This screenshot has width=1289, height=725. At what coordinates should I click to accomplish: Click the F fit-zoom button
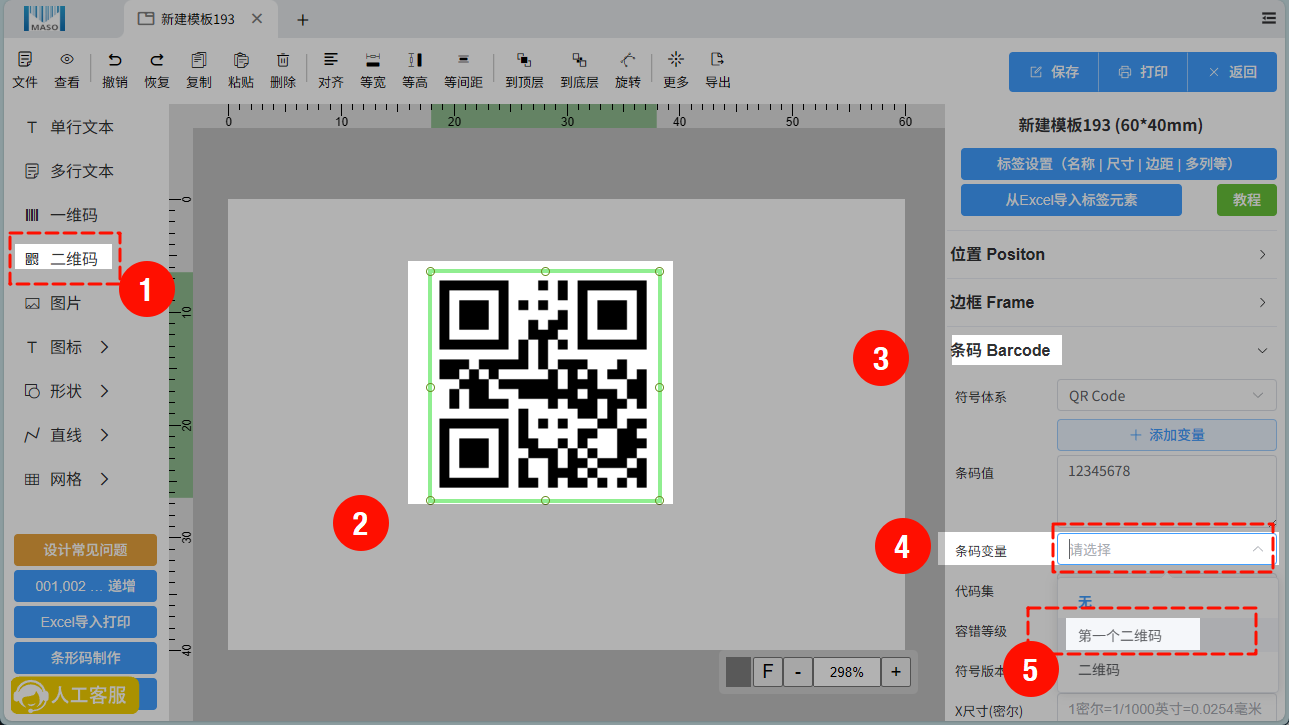767,672
